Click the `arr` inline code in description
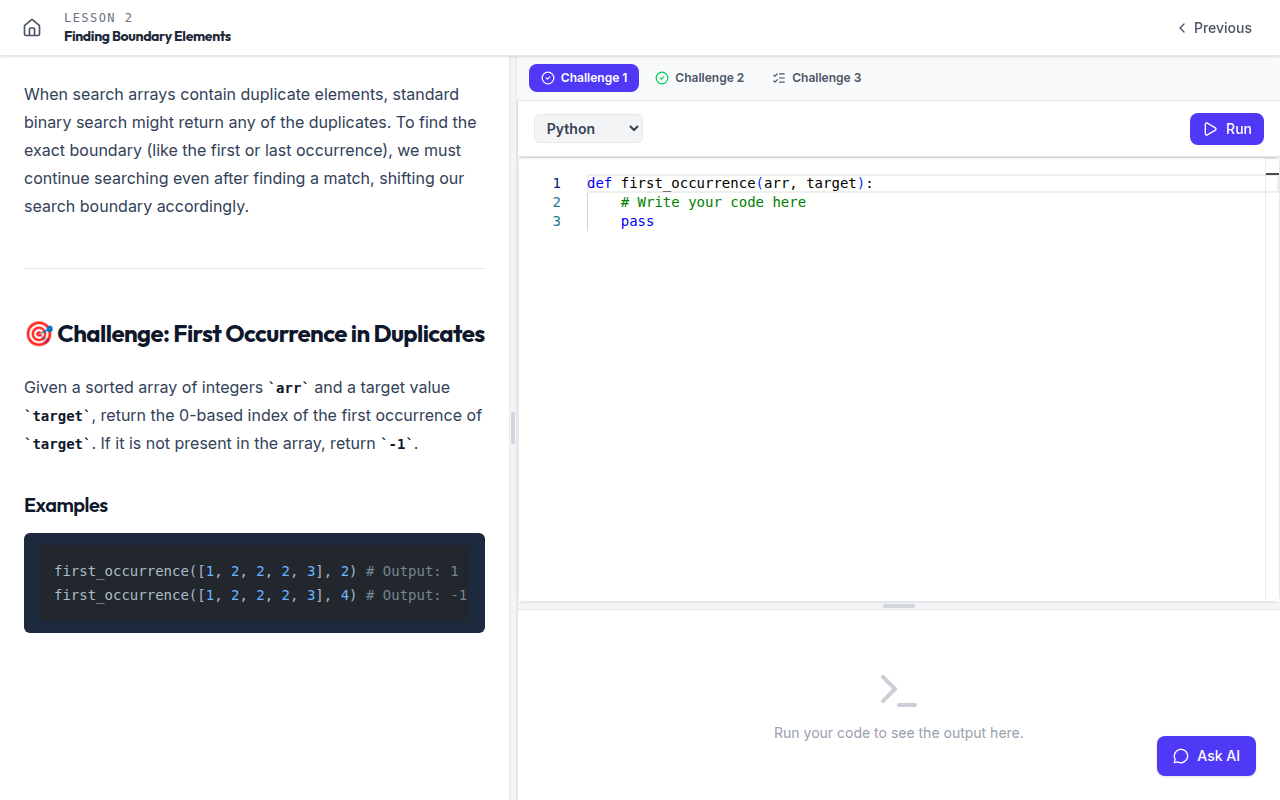Screen dimensions: 1280x800 [x=289, y=388]
